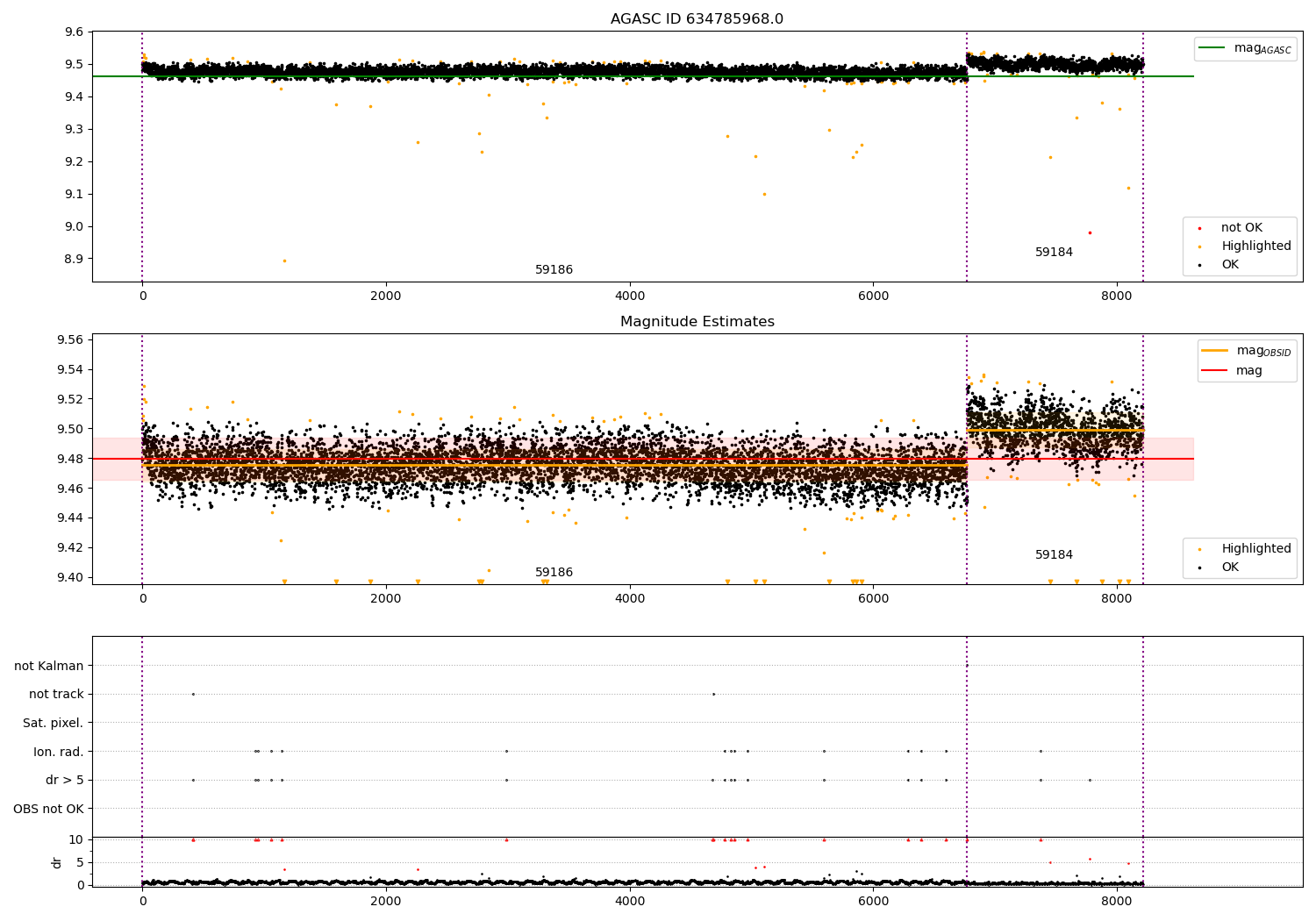Click the 6000 x-tick under Magnitude Estimates plot
1316x921 pixels.
point(873,599)
